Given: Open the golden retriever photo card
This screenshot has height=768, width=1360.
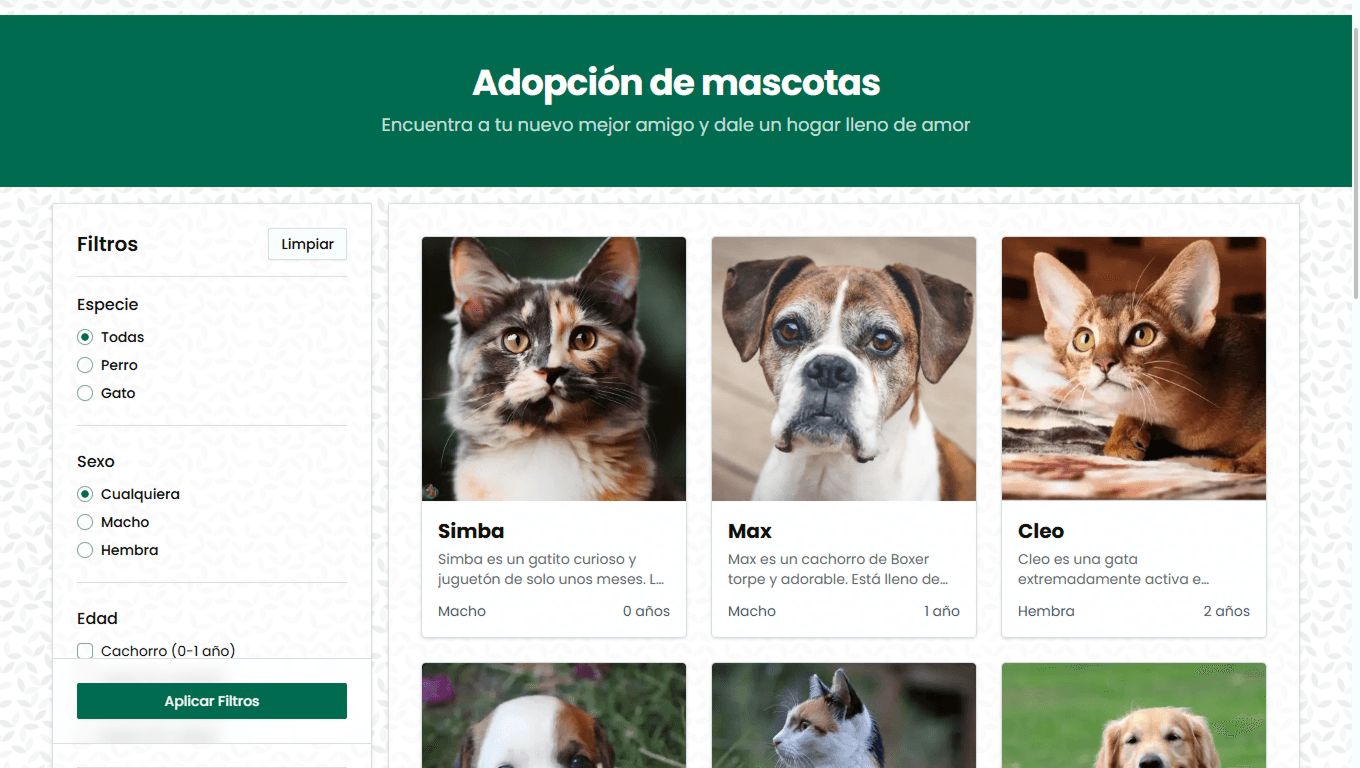Looking at the screenshot, I should tap(1134, 716).
